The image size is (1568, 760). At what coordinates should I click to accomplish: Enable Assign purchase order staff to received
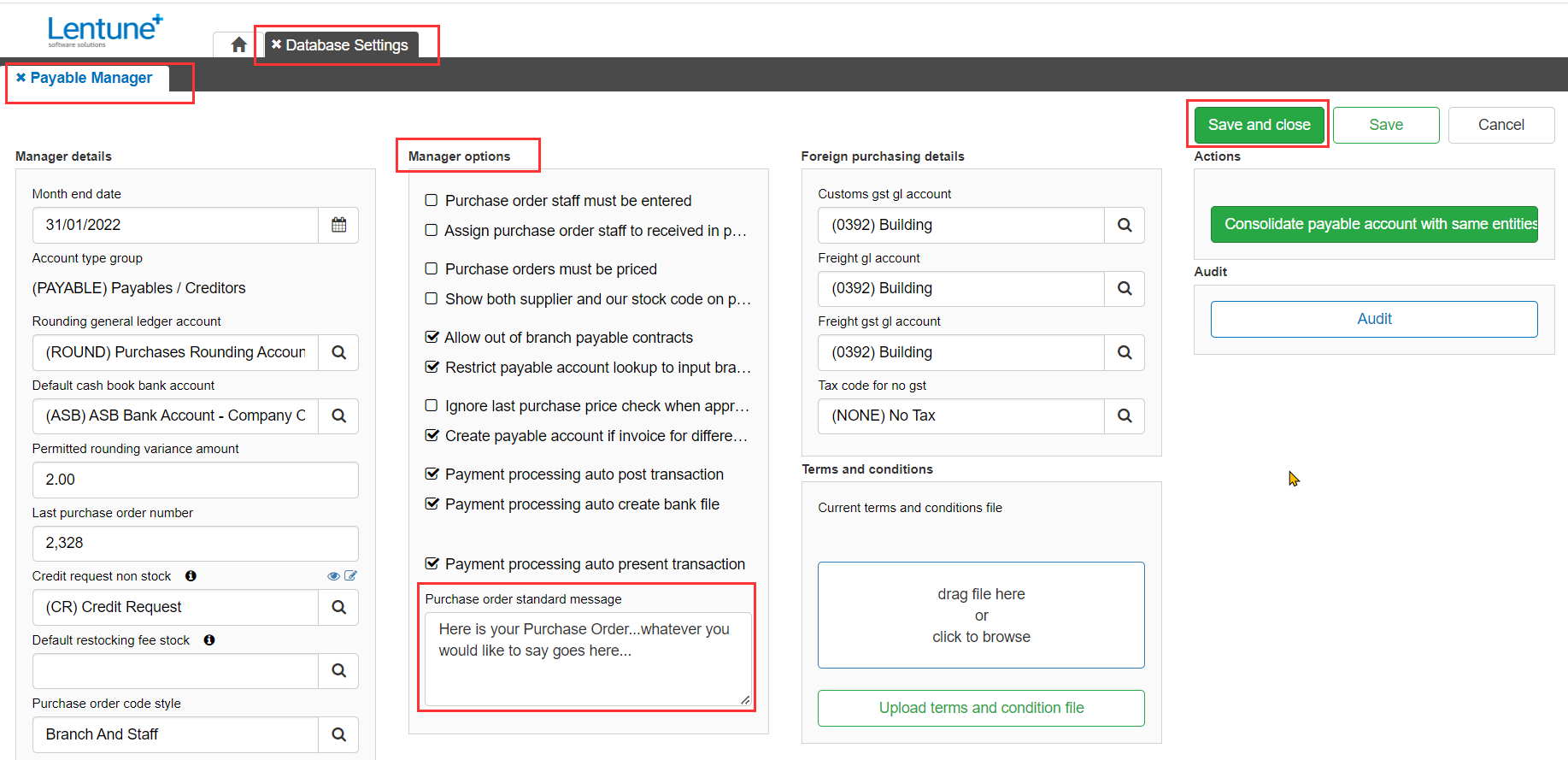432,230
